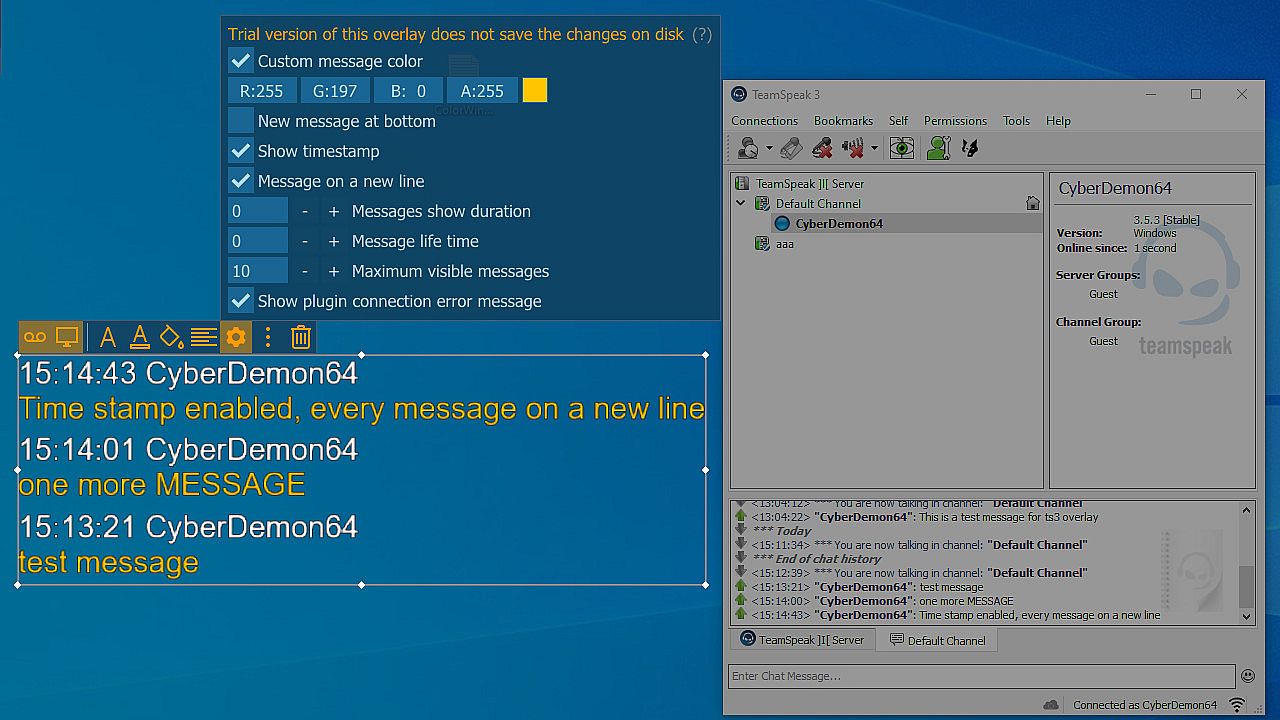1280x720 pixels.
Task: Click the Enter Chat Message input box
Action: pos(981,676)
